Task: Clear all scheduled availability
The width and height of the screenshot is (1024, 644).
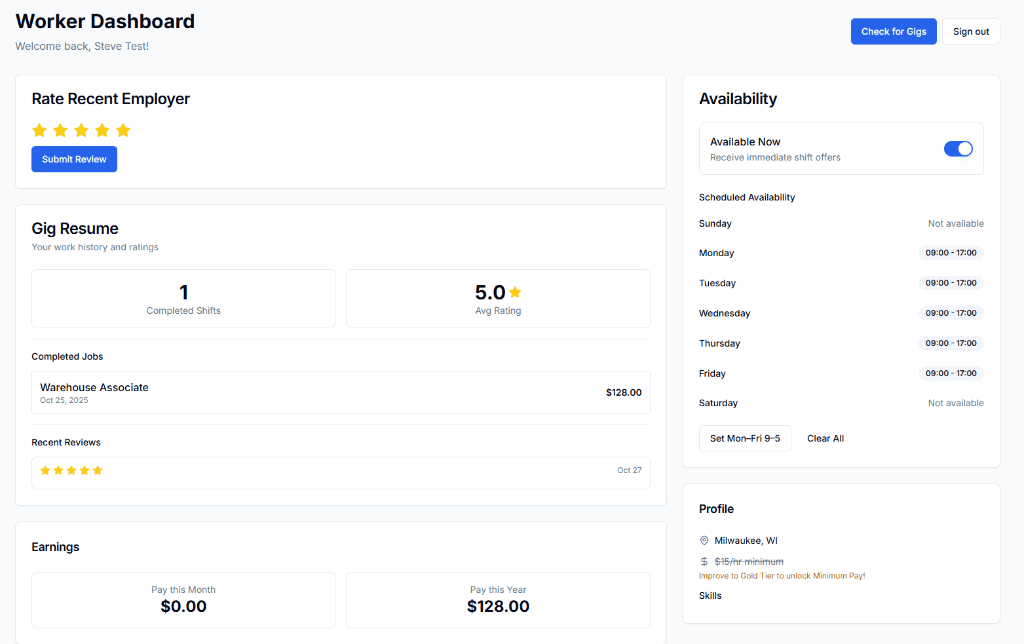Action: 825,438
